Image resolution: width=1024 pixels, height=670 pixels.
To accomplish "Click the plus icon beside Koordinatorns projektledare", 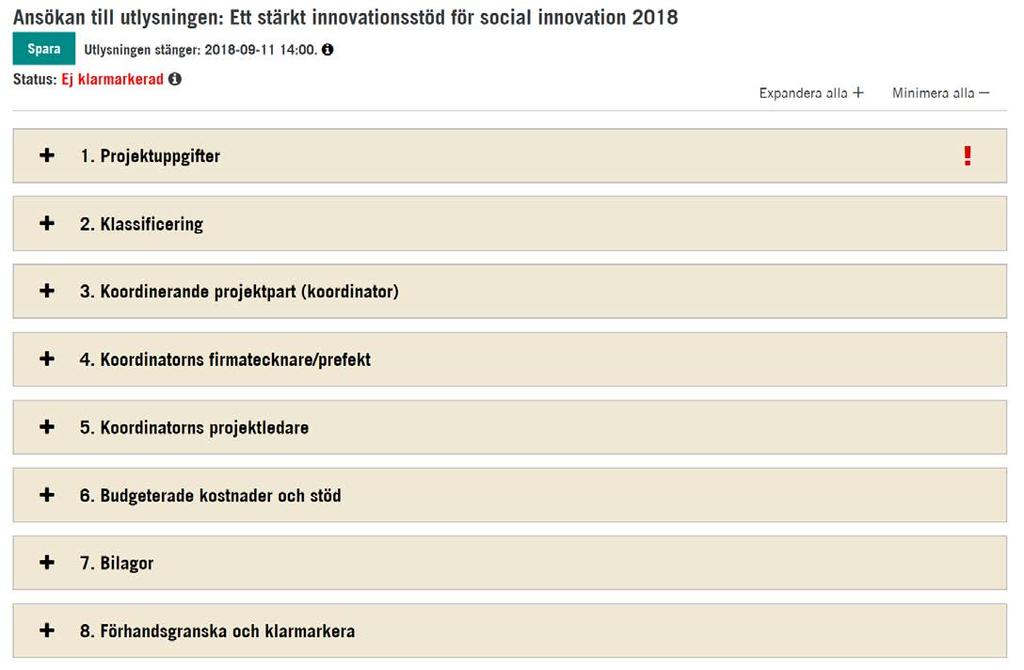I will click(47, 427).
